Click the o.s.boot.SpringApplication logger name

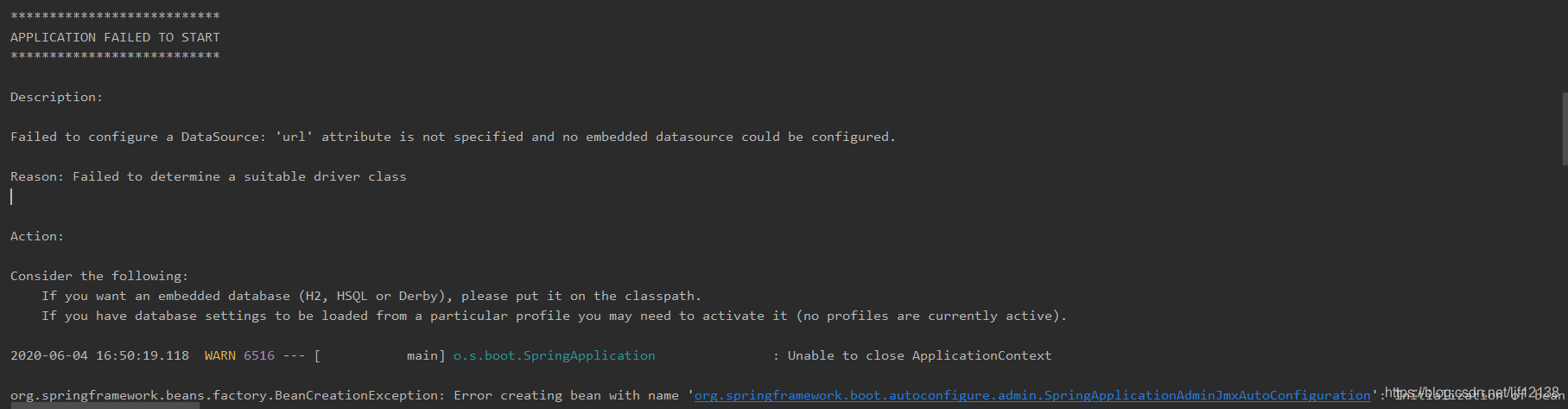pos(554,355)
